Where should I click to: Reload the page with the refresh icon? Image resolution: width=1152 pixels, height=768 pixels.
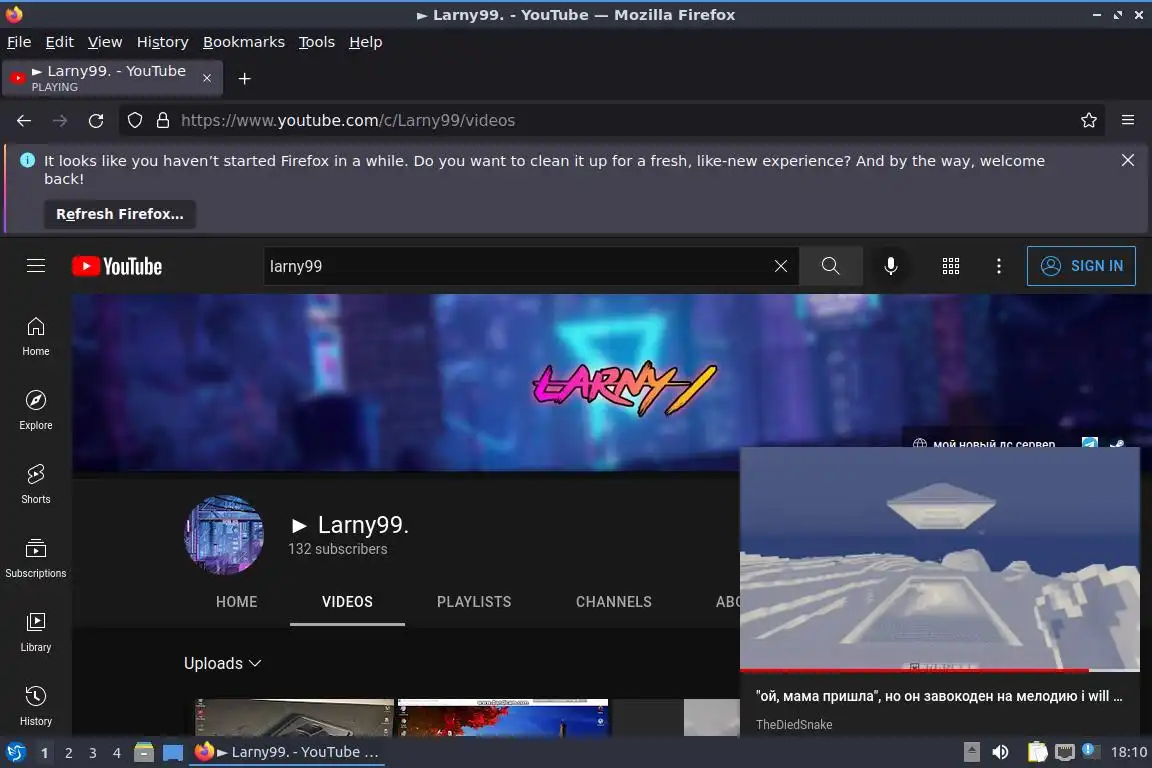point(96,121)
